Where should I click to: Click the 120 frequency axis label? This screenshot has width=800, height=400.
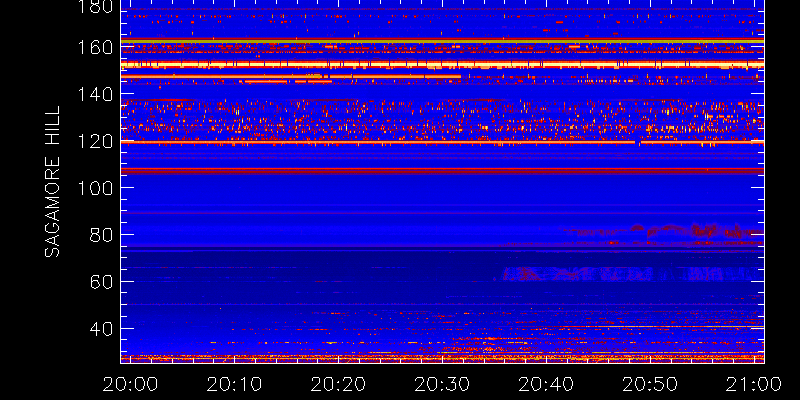pyautogui.click(x=95, y=141)
